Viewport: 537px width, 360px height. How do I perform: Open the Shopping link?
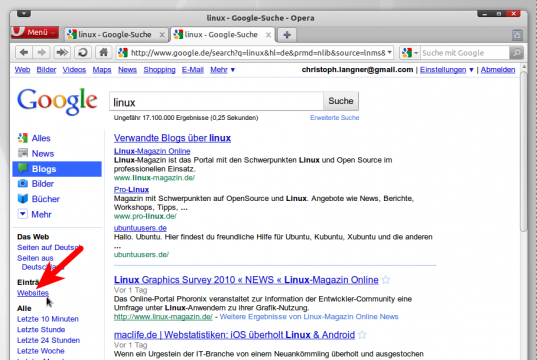coord(159,70)
